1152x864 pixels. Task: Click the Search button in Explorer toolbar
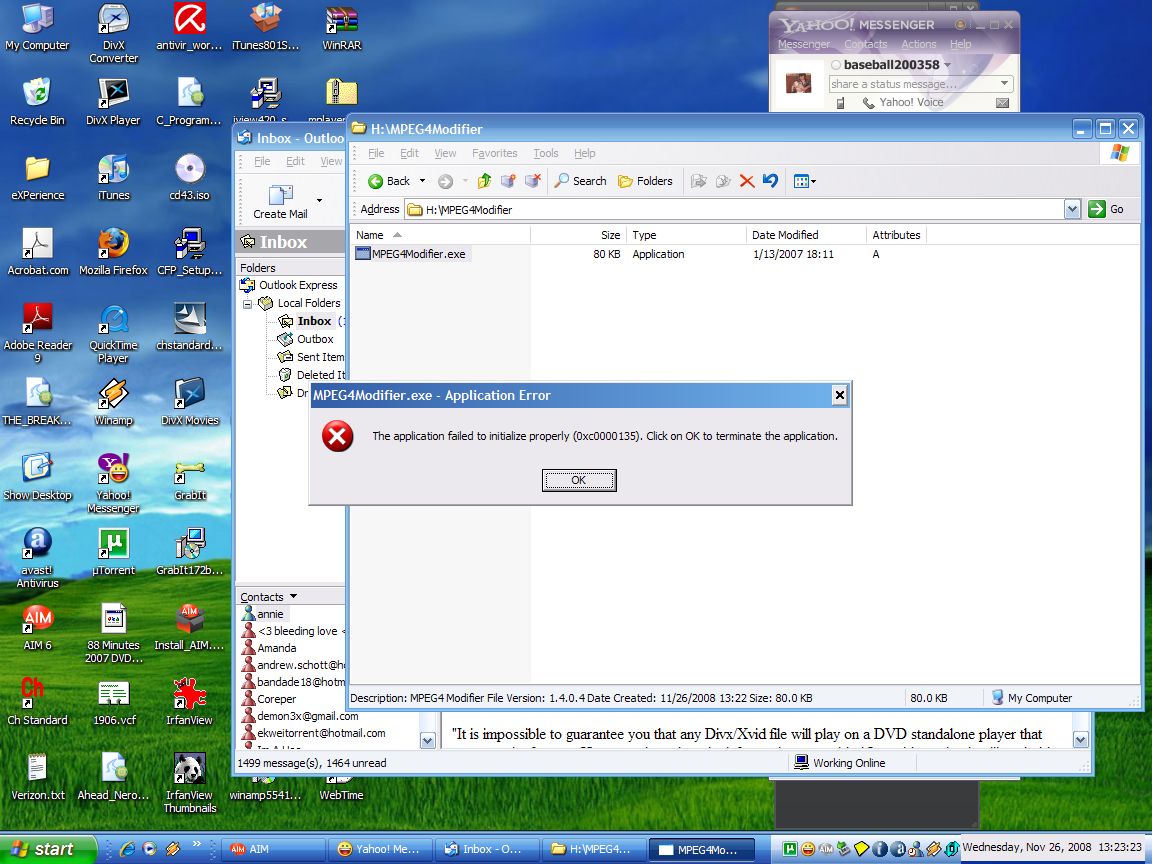[x=580, y=181]
